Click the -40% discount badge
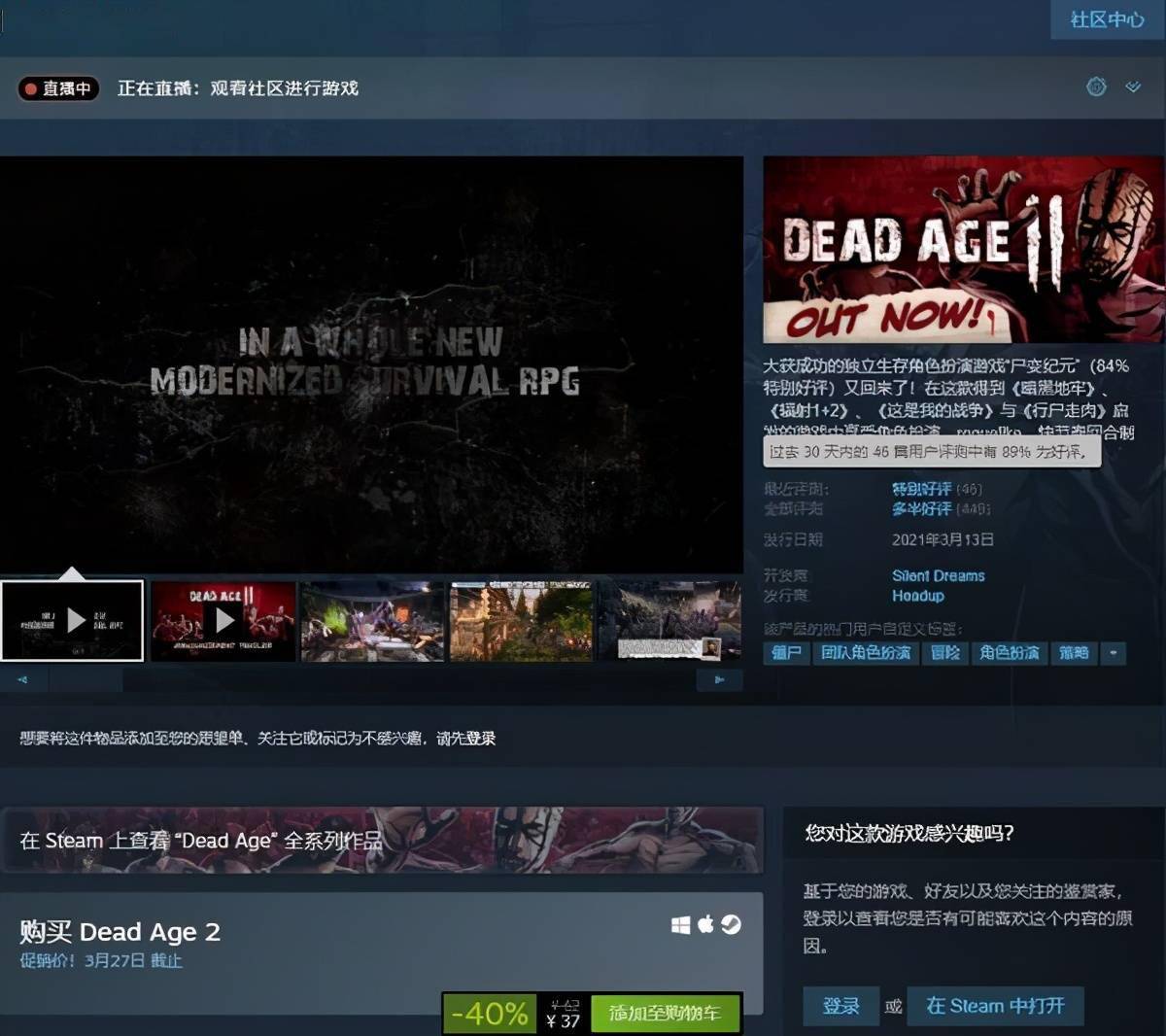The width and height of the screenshot is (1166, 1036). 490,1014
